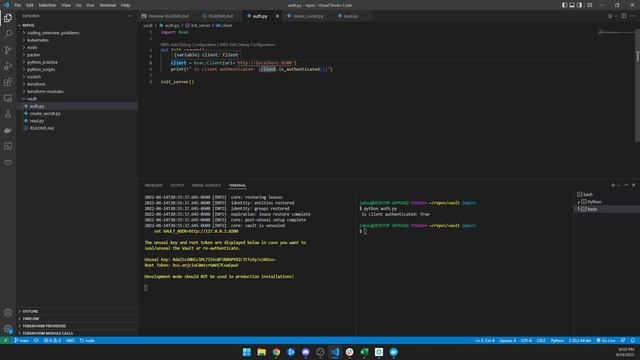Toggle primary side bar visibility
Screen dimensions: 640x360
564,5
